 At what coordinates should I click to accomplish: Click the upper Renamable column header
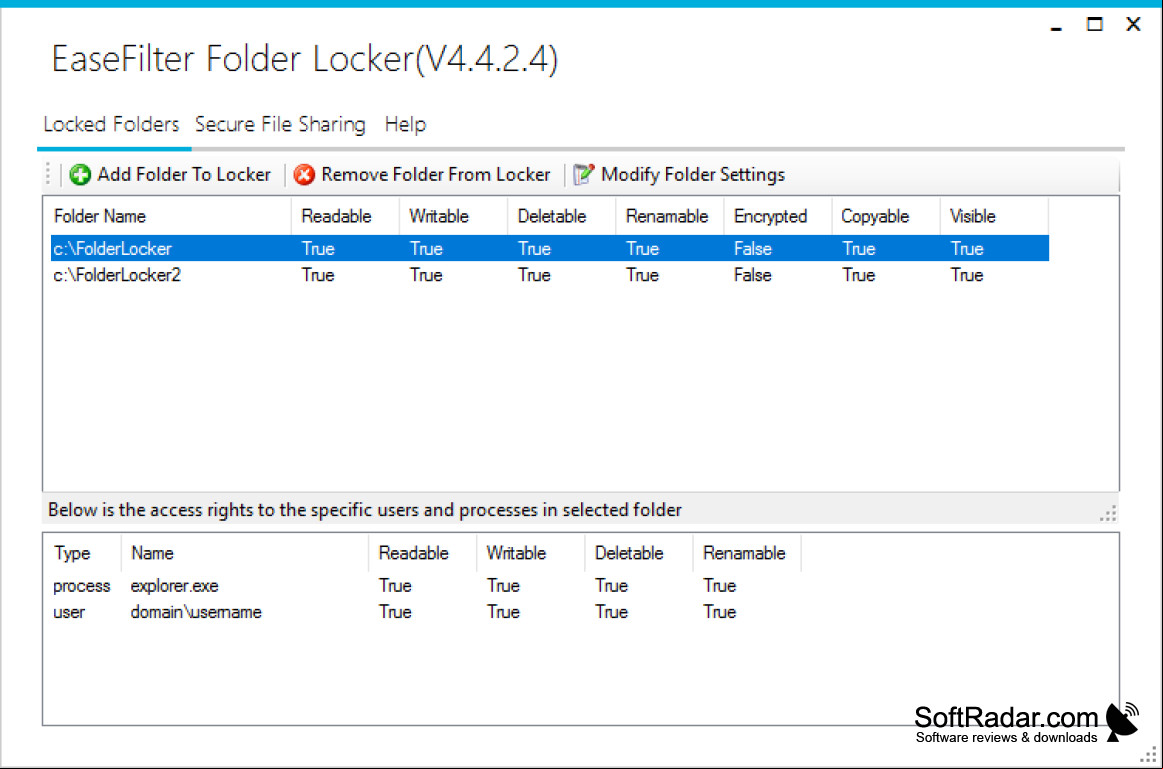tap(670, 216)
